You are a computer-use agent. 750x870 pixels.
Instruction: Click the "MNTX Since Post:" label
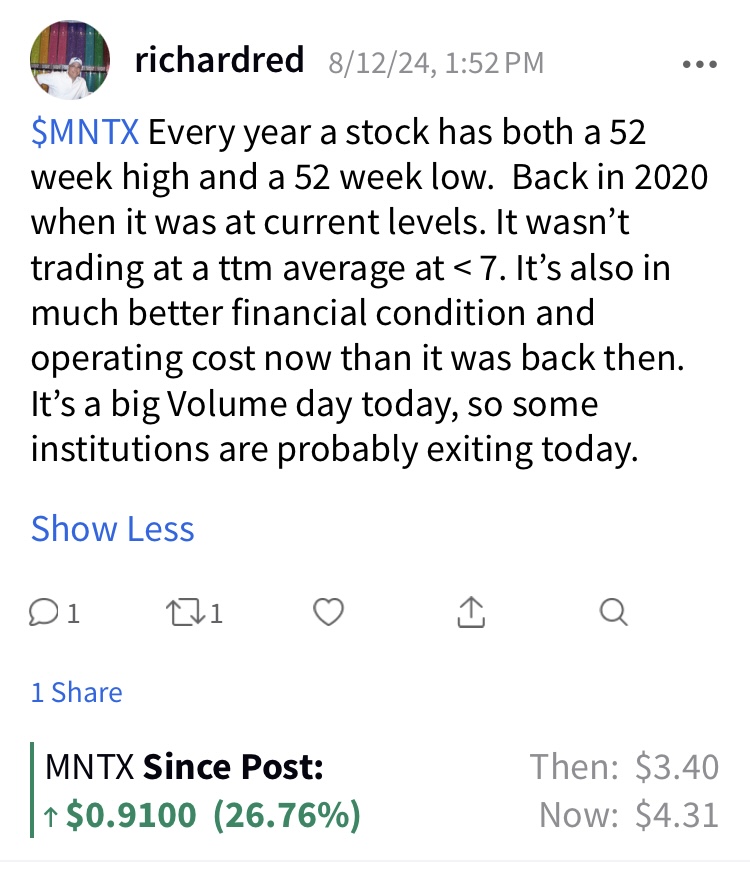(185, 768)
